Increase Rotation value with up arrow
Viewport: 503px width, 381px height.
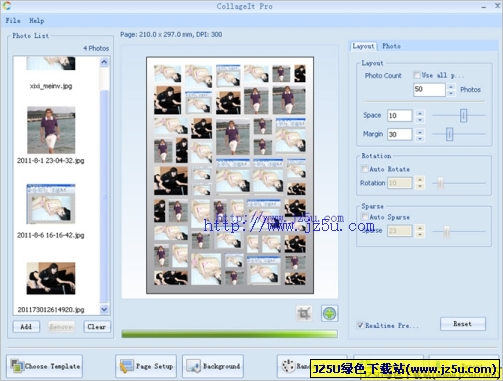pos(420,180)
